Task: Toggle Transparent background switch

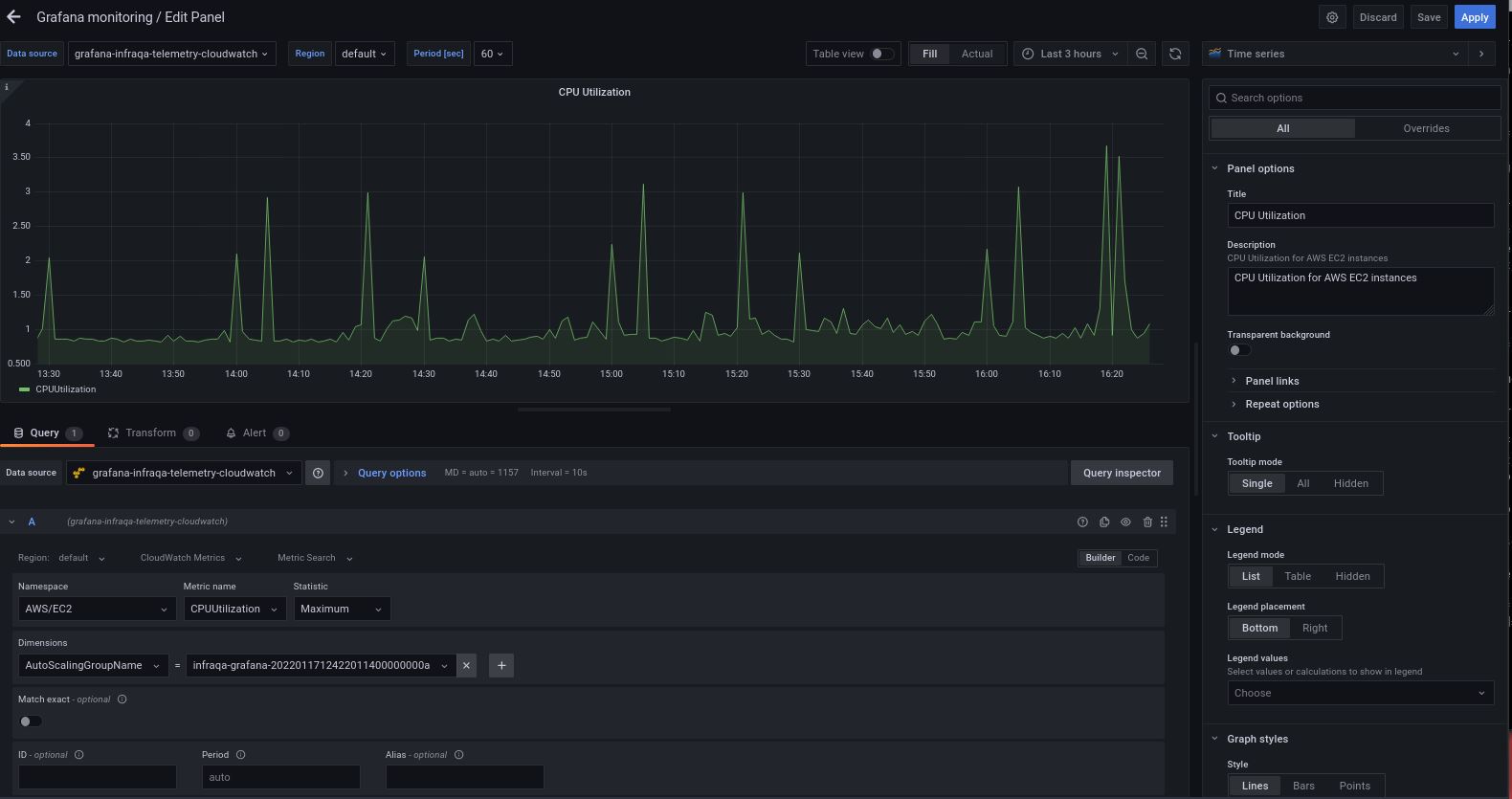Action: click(x=1239, y=350)
